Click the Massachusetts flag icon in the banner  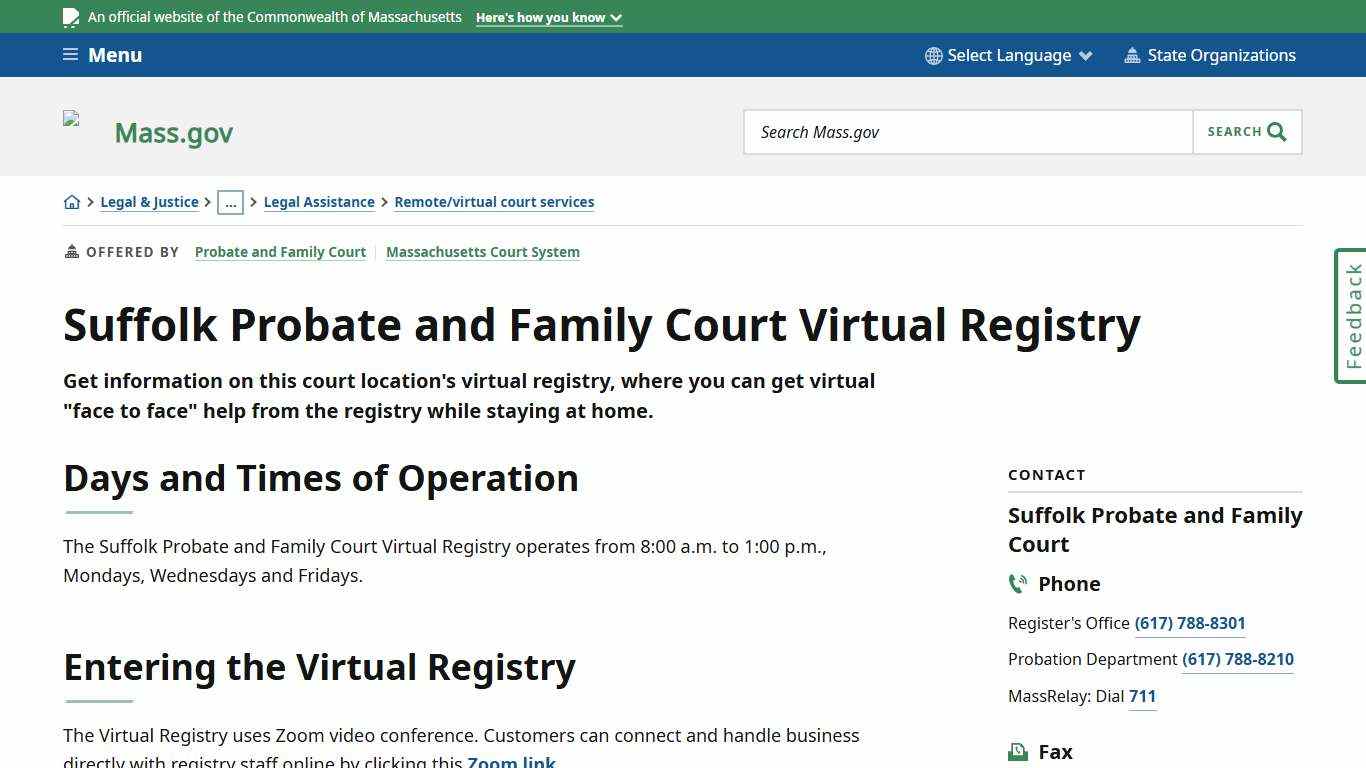pyautogui.click(x=70, y=16)
